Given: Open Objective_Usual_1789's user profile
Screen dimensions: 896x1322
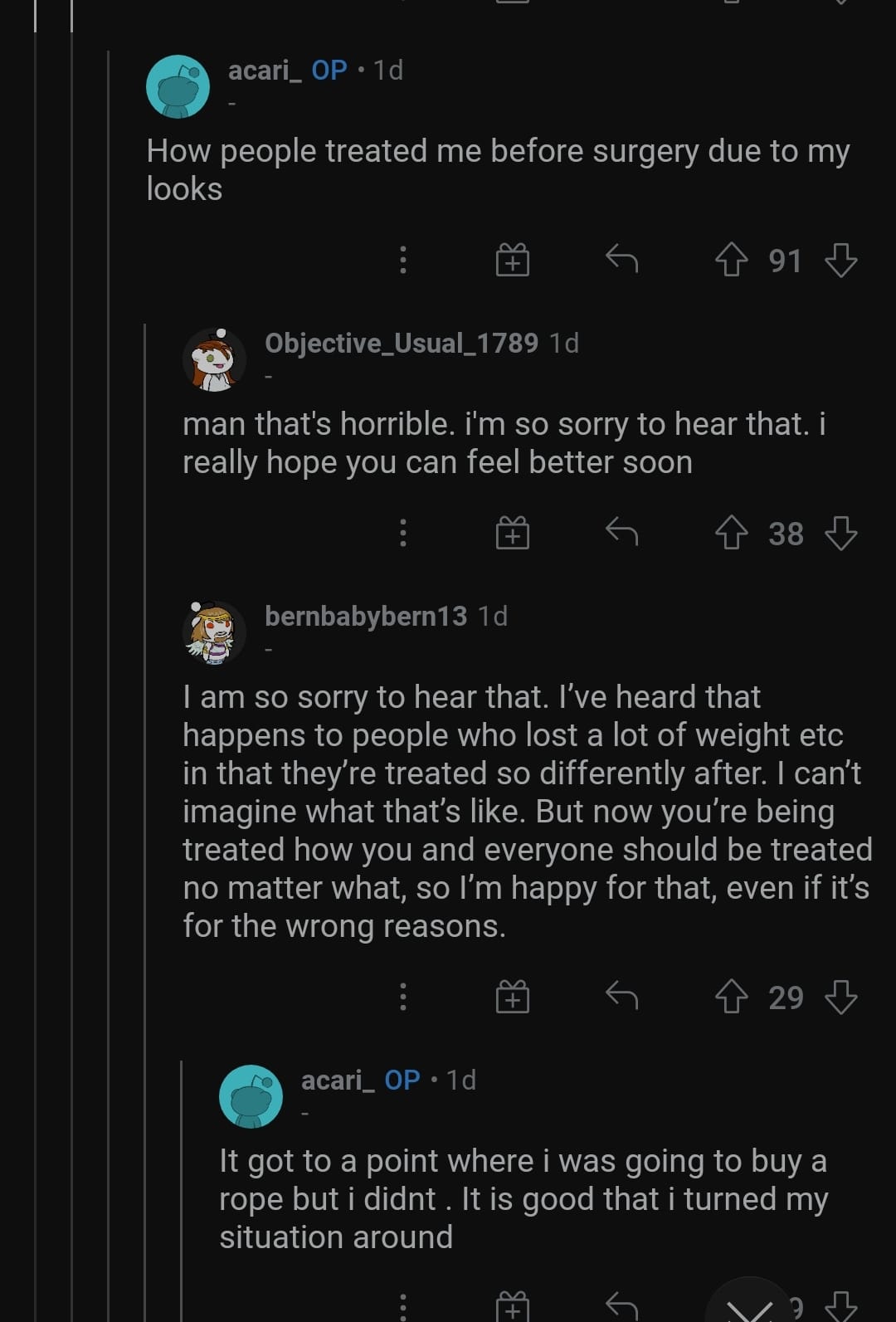Looking at the screenshot, I should (x=402, y=343).
